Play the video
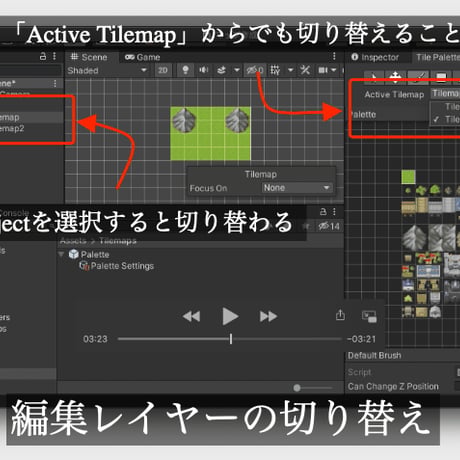Viewport: 460px width, 460px height. click(230, 316)
